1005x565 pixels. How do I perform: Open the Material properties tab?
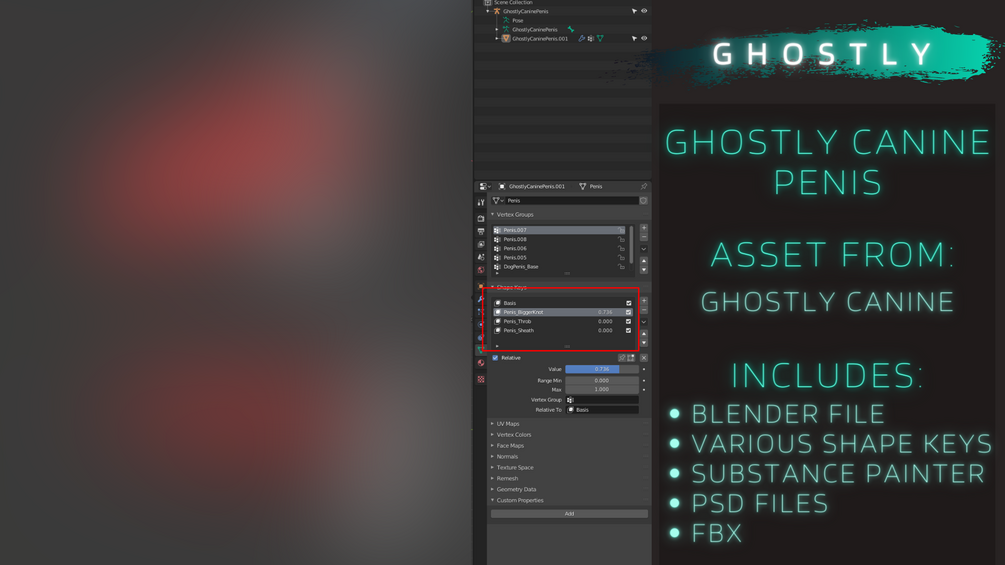click(x=481, y=363)
